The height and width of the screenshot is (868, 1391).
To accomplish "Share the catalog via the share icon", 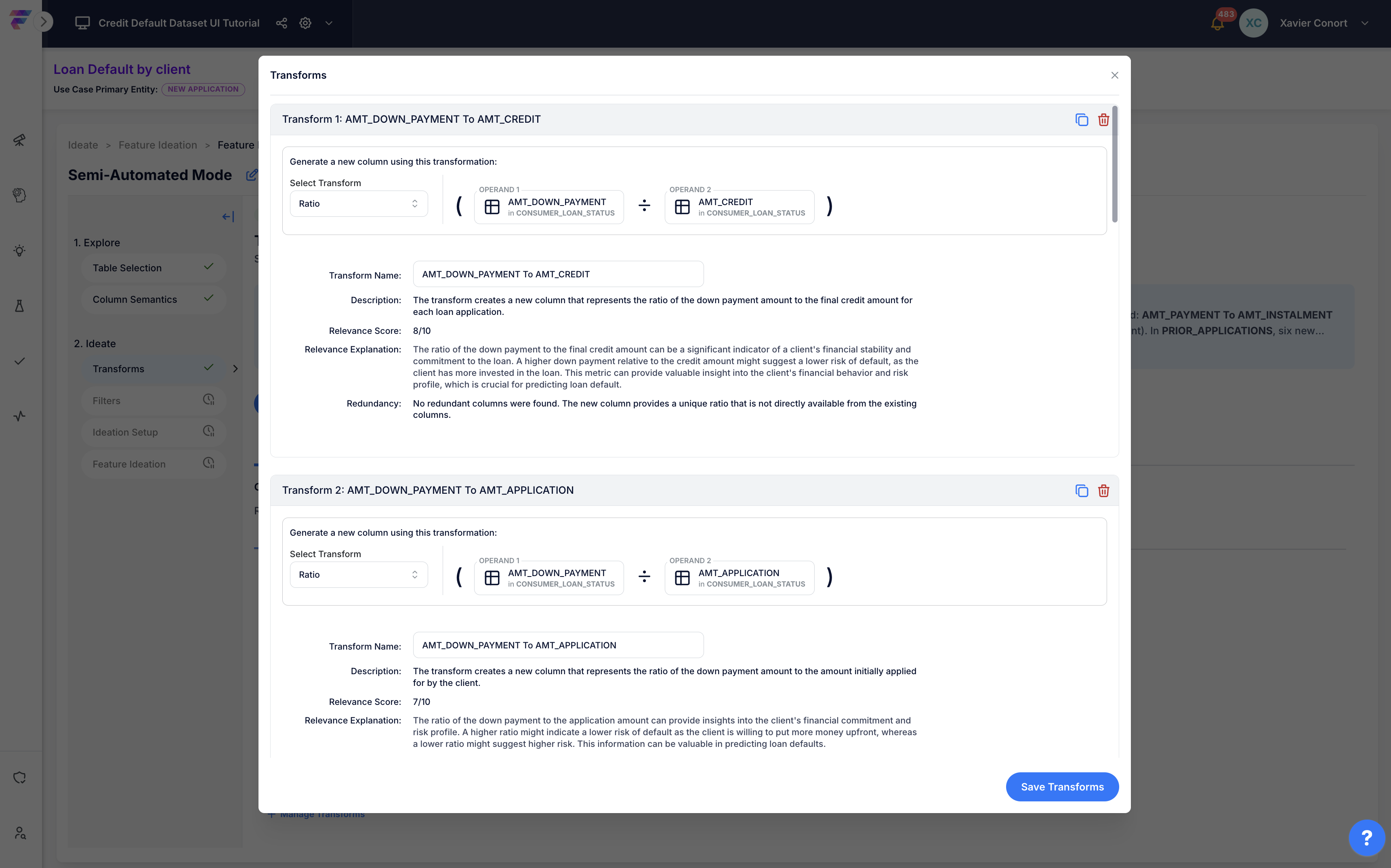I will point(282,23).
